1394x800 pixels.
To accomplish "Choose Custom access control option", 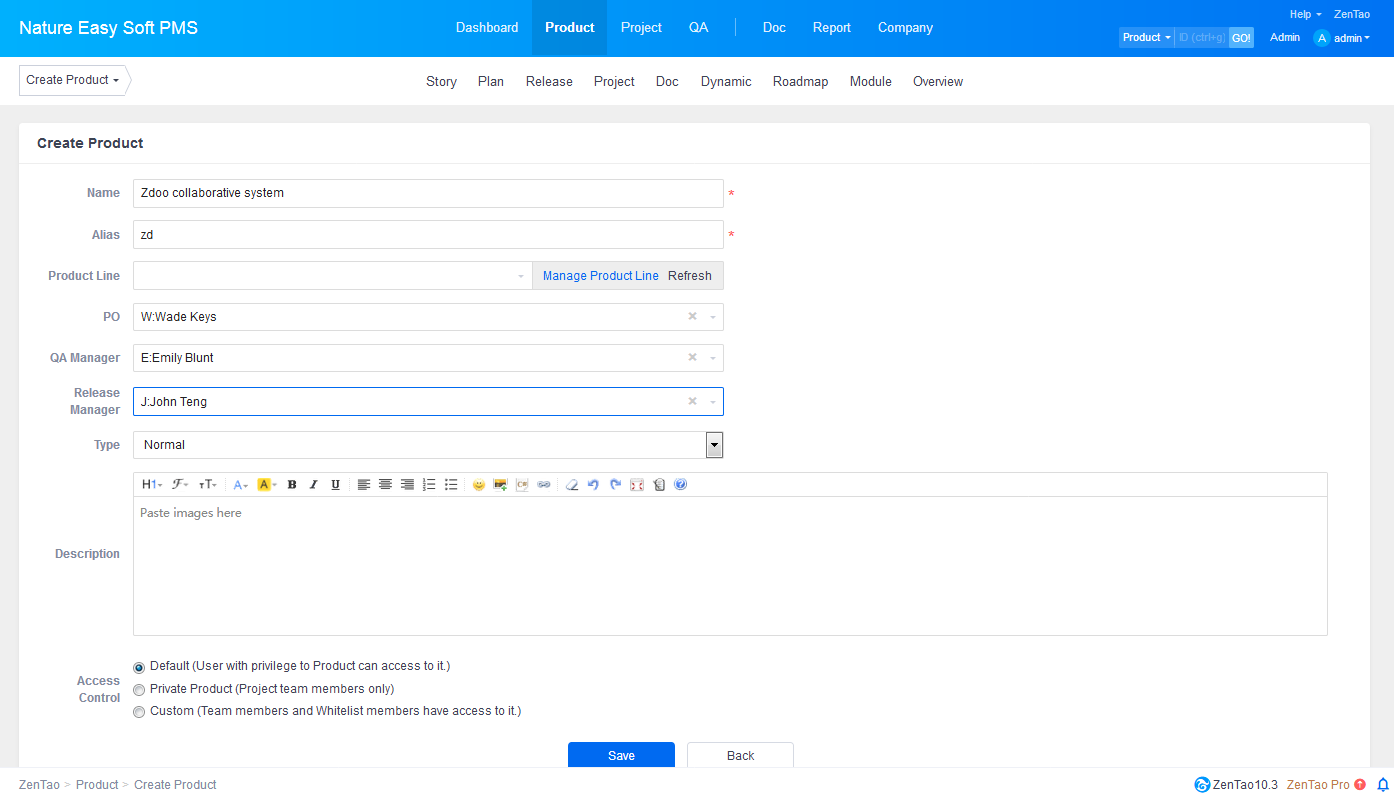I will pyautogui.click(x=139, y=712).
